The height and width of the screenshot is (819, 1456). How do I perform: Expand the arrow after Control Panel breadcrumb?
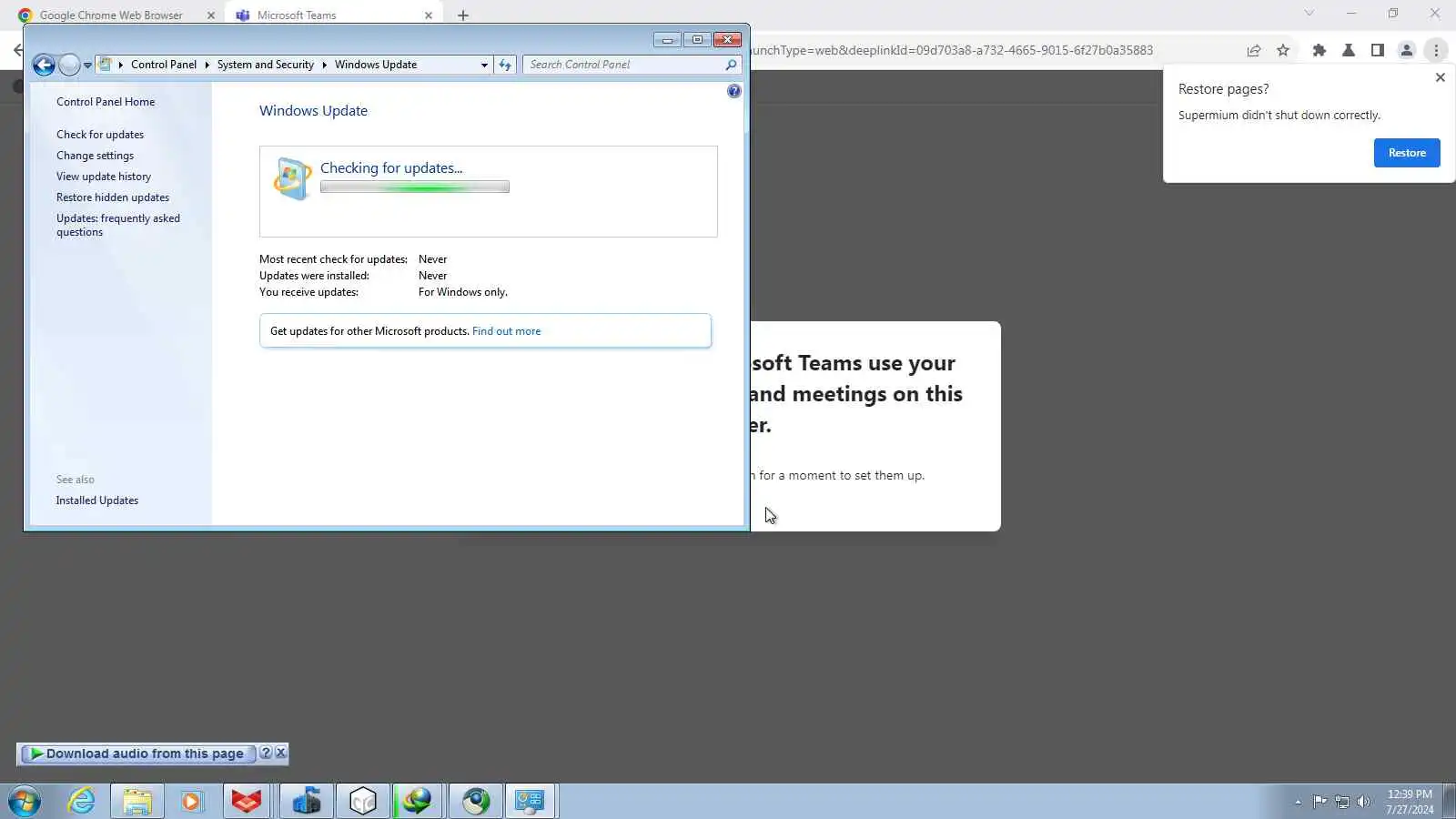point(207,65)
